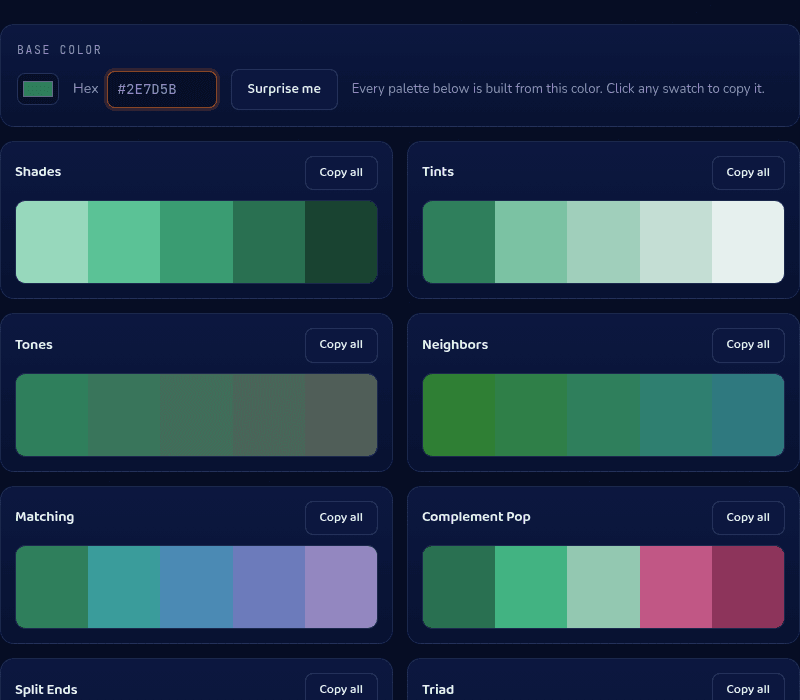Copy the periwinkle swatch in Matching
Image resolution: width=800 pixels, height=700 pixels.
pyautogui.click(x=269, y=587)
